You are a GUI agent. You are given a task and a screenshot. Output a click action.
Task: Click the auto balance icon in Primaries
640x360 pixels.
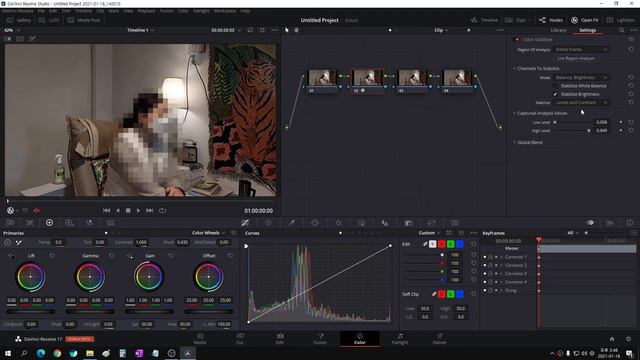coord(8,242)
